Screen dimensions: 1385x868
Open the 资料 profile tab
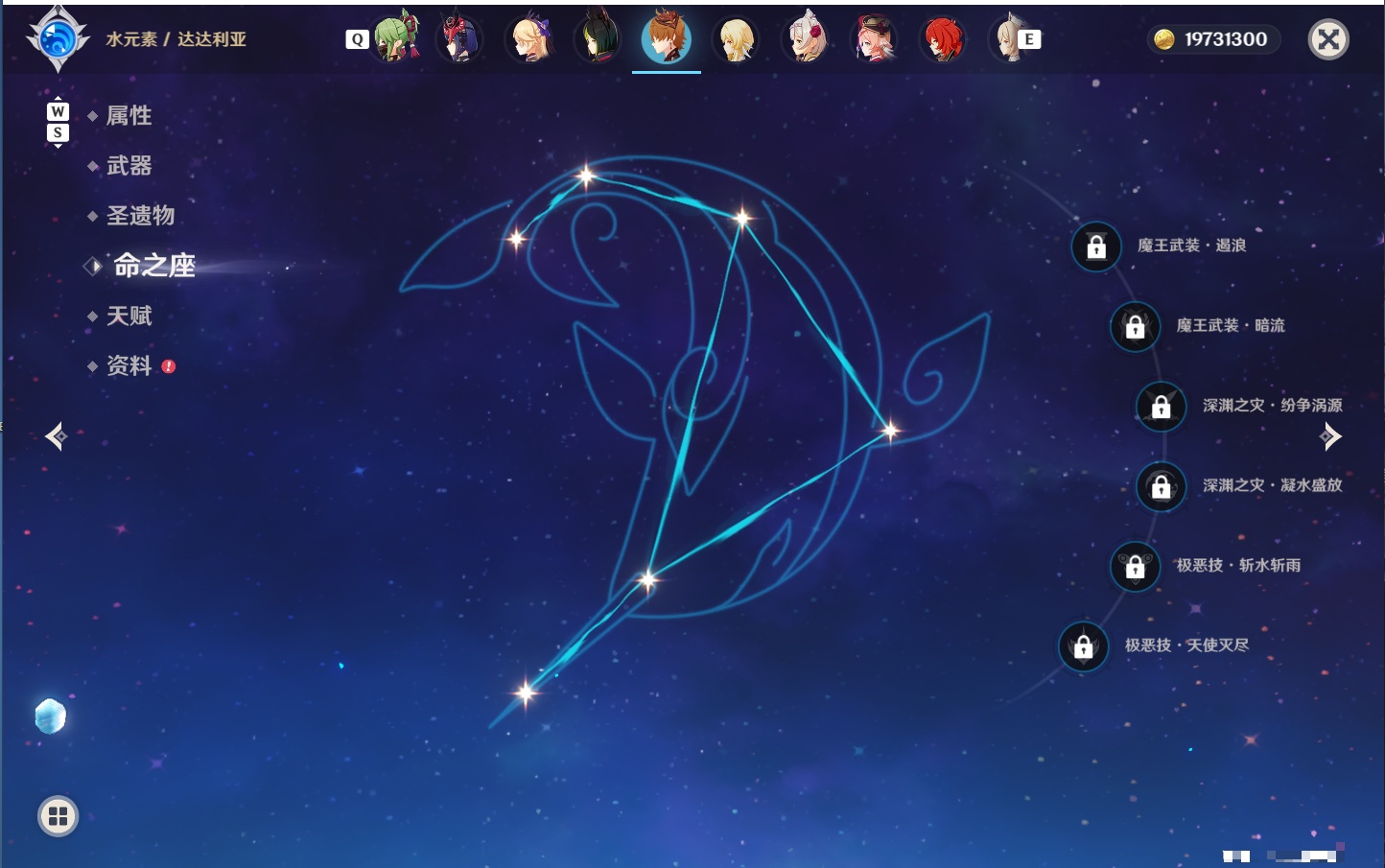(129, 365)
